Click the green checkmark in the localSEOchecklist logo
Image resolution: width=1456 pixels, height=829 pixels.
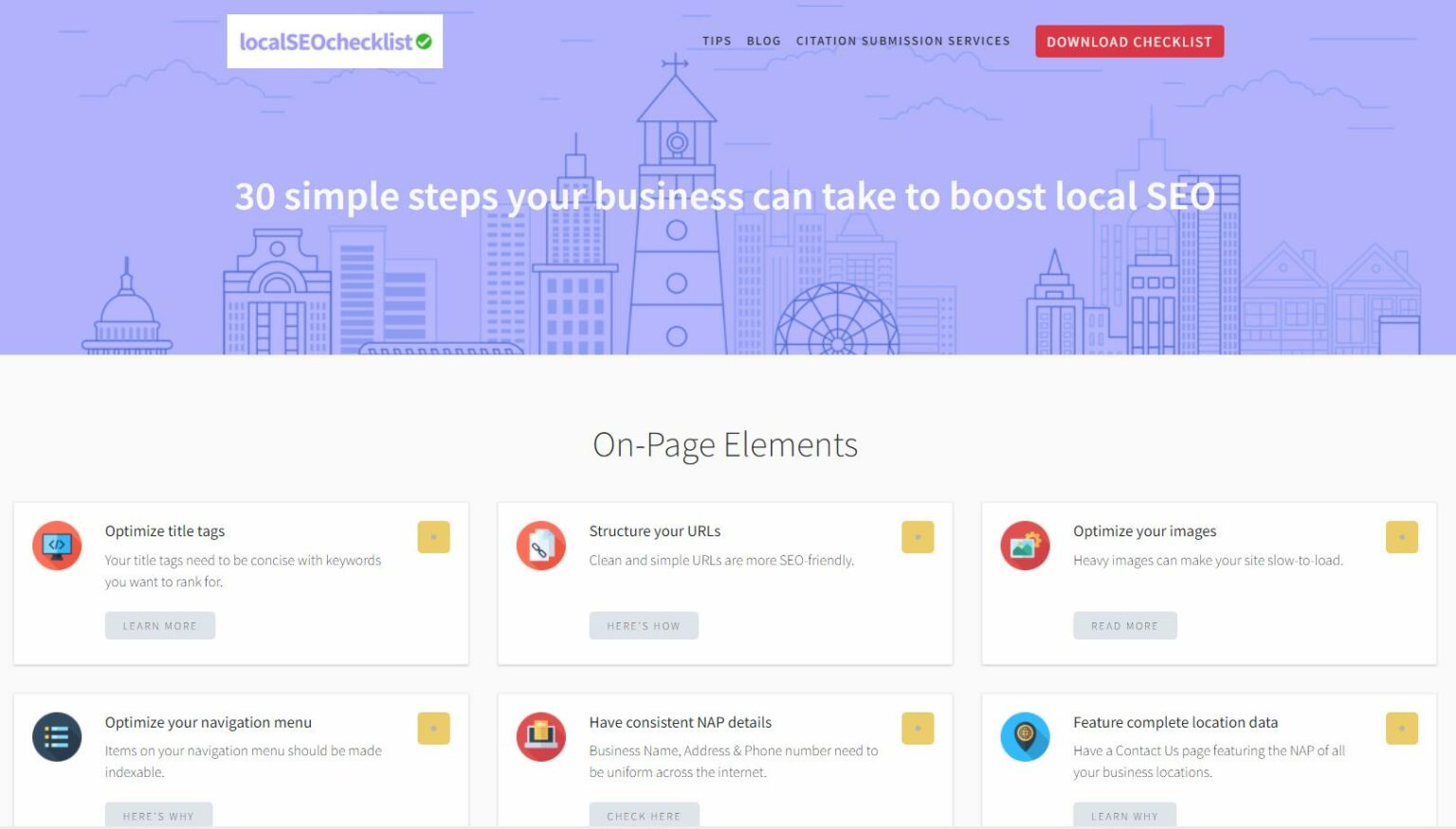click(424, 41)
